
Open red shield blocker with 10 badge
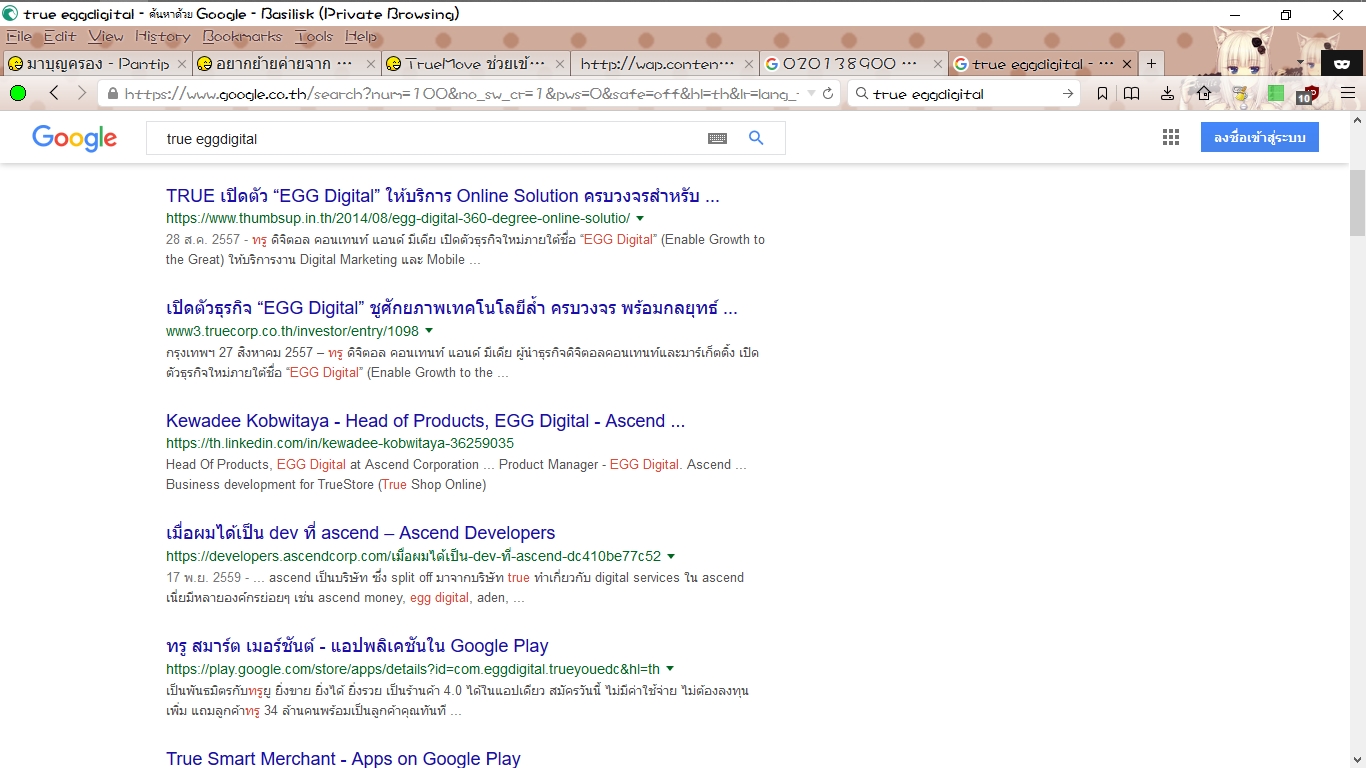1308,94
